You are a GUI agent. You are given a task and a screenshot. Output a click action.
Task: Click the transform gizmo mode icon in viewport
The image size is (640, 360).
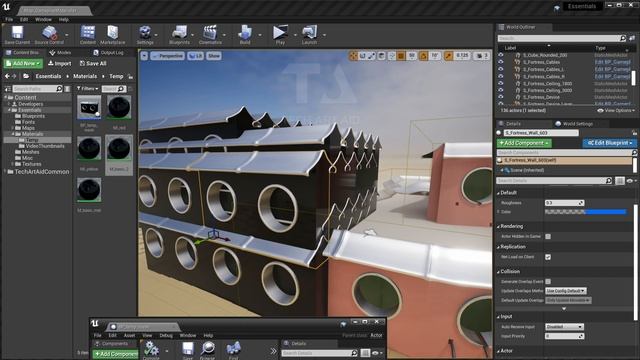(x=353, y=56)
